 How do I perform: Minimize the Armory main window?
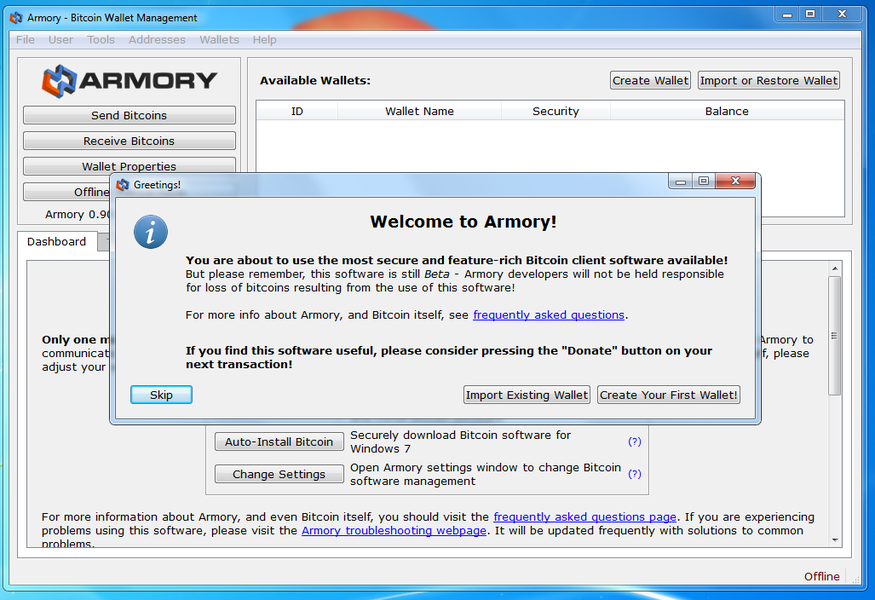pyautogui.click(x=787, y=14)
